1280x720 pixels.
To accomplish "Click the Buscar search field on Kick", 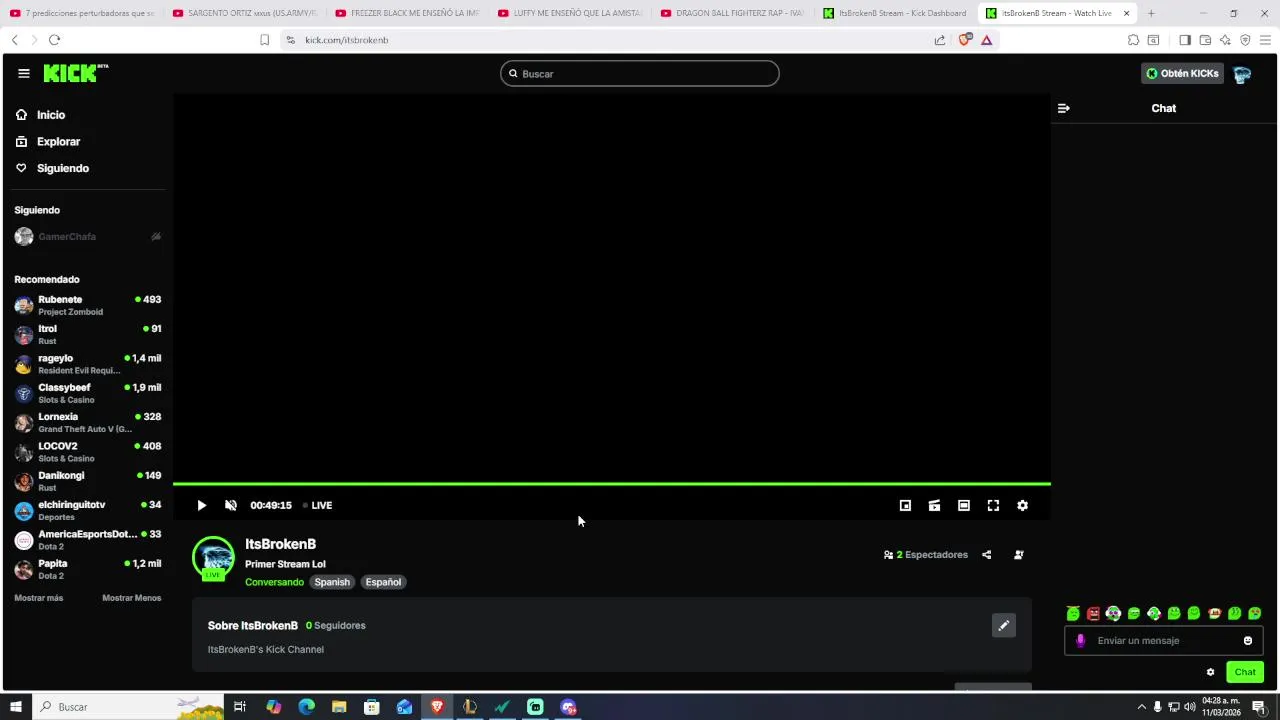I will [x=640, y=74].
